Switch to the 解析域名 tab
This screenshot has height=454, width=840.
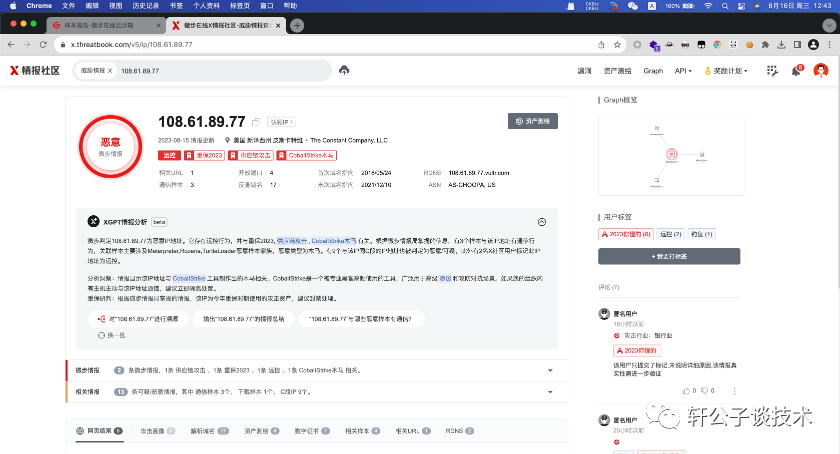pos(210,430)
